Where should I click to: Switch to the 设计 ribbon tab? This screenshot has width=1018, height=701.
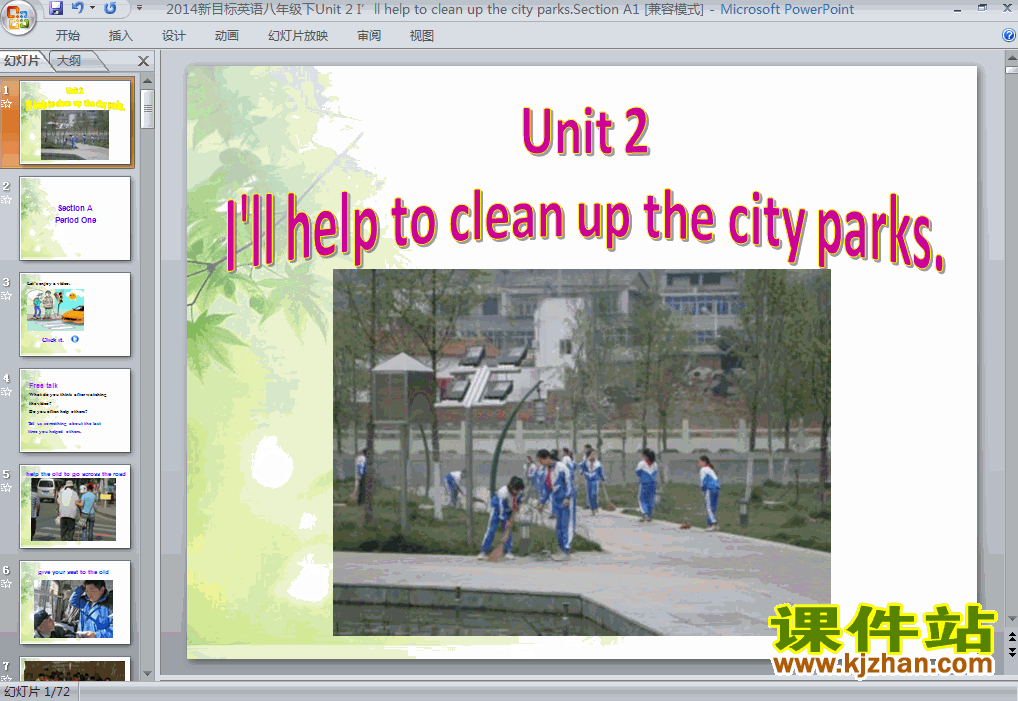pos(173,36)
